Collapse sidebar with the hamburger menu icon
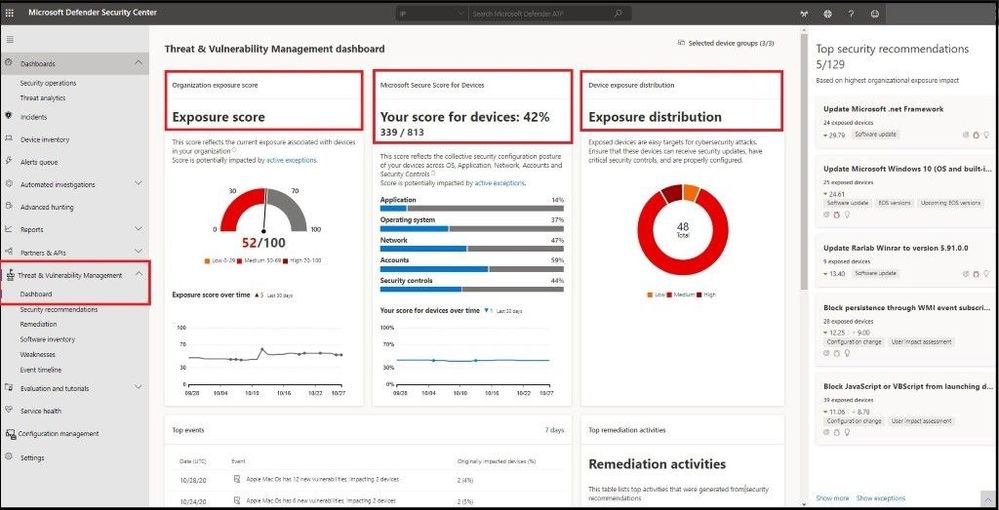The width and height of the screenshot is (999, 510). 10,40
